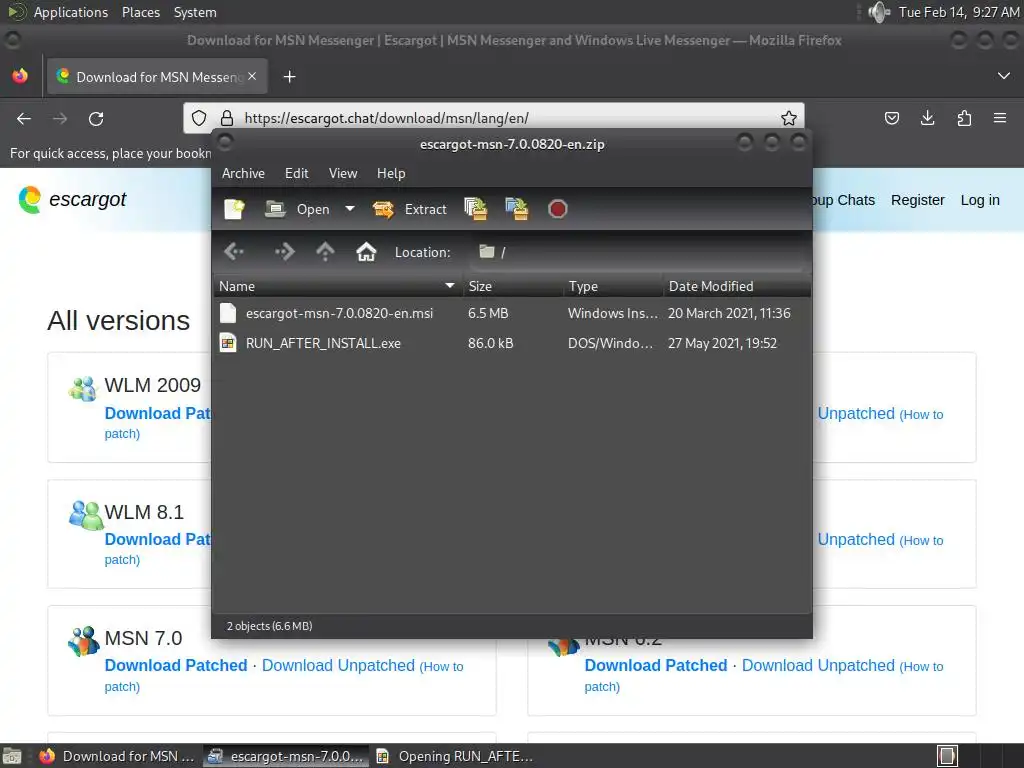Open the Archive menu

[243, 173]
